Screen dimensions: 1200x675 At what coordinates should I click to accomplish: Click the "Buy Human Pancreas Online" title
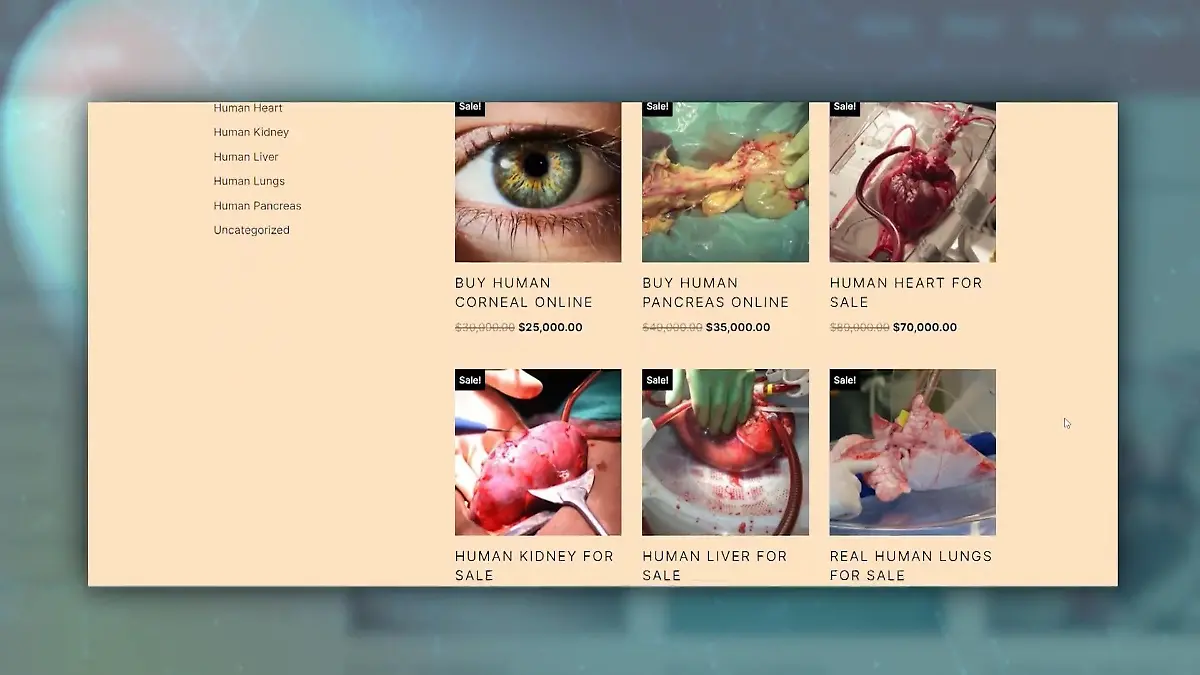click(715, 292)
